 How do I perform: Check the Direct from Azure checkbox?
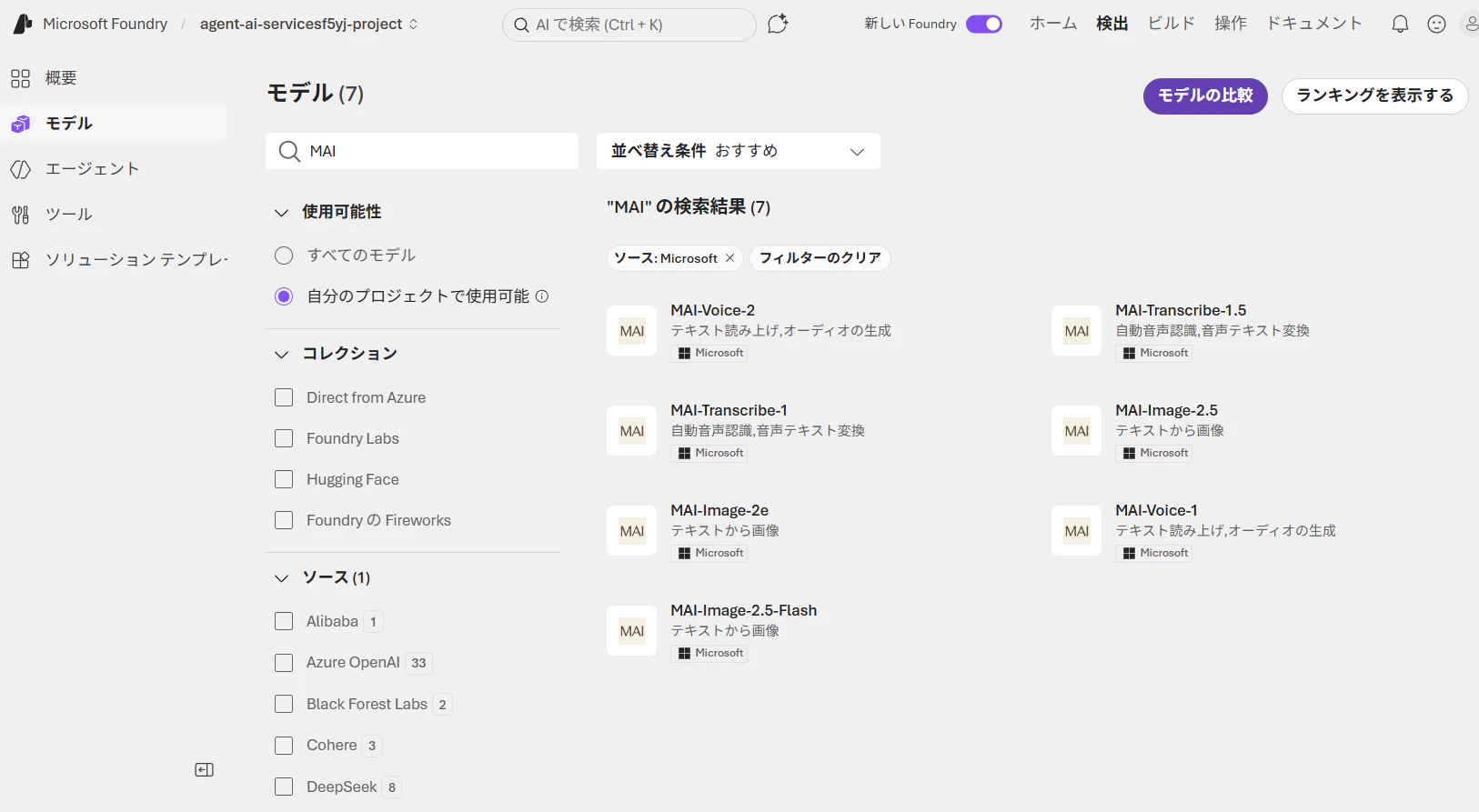pyautogui.click(x=284, y=398)
